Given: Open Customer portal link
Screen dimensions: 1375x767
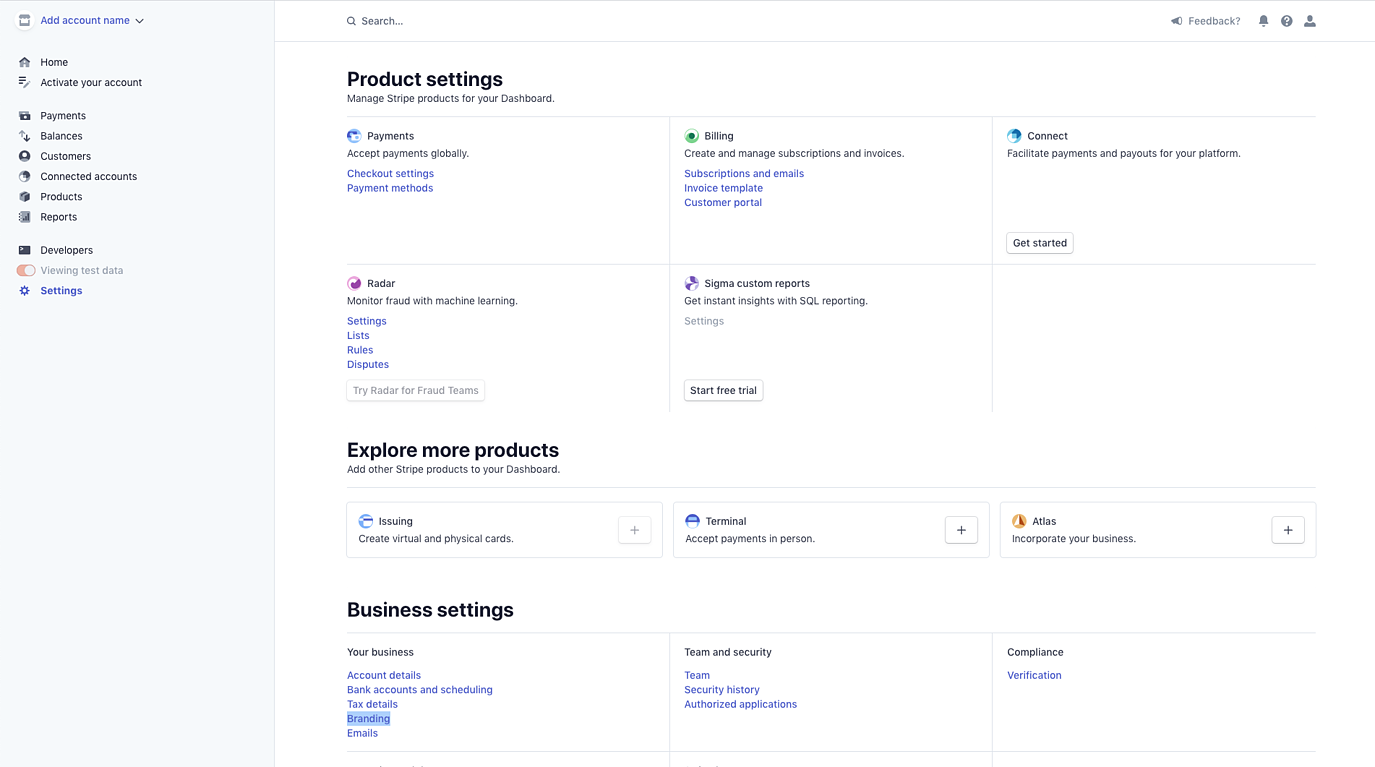Looking at the screenshot, I should click(x=723, y=202).
